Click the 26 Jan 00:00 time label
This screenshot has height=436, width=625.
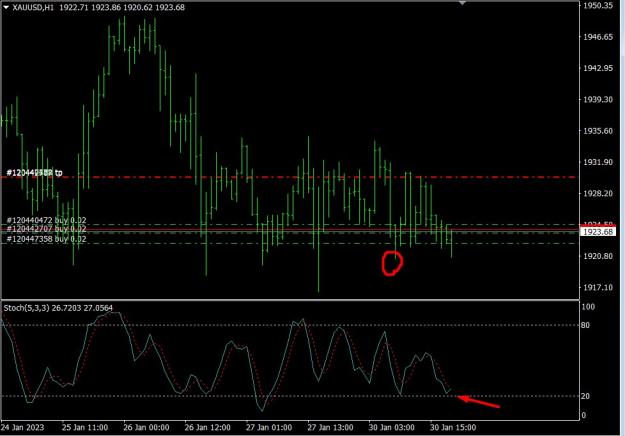(x=146, y=428)
